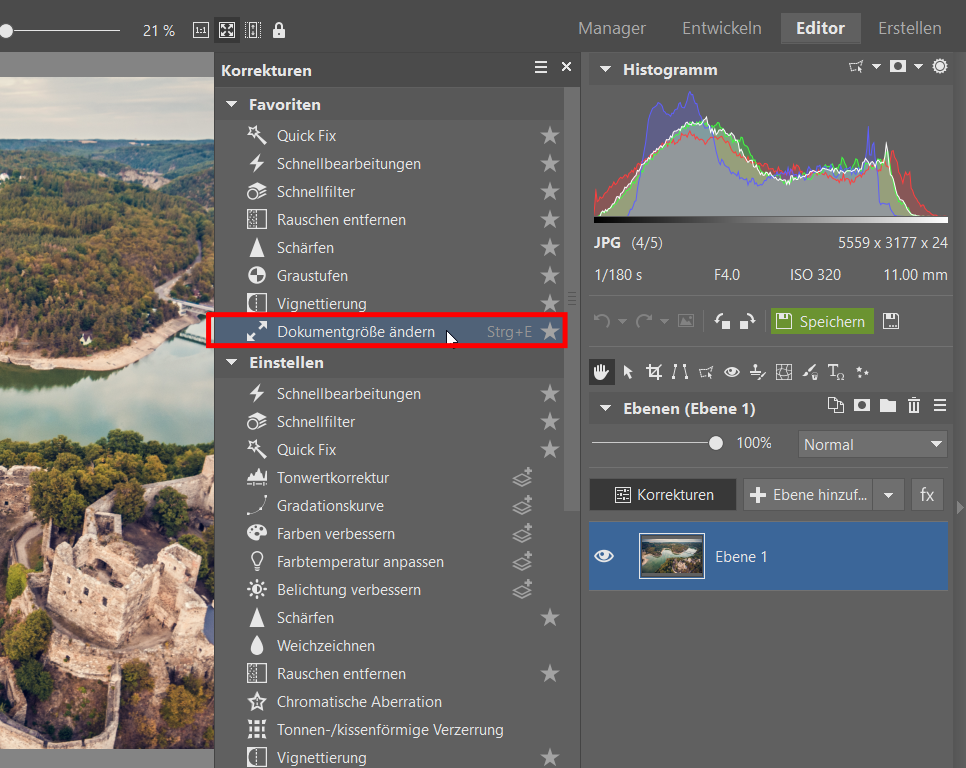This screenshot has width=966, height=768.
Task: Click the mask icon in Histogramm header
Action: (898, 67)
